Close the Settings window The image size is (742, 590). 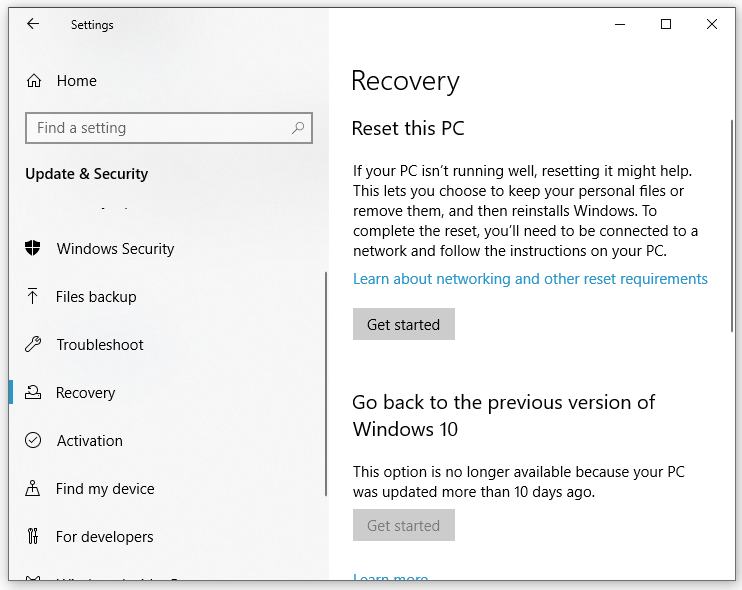click(x=712, y=24)
